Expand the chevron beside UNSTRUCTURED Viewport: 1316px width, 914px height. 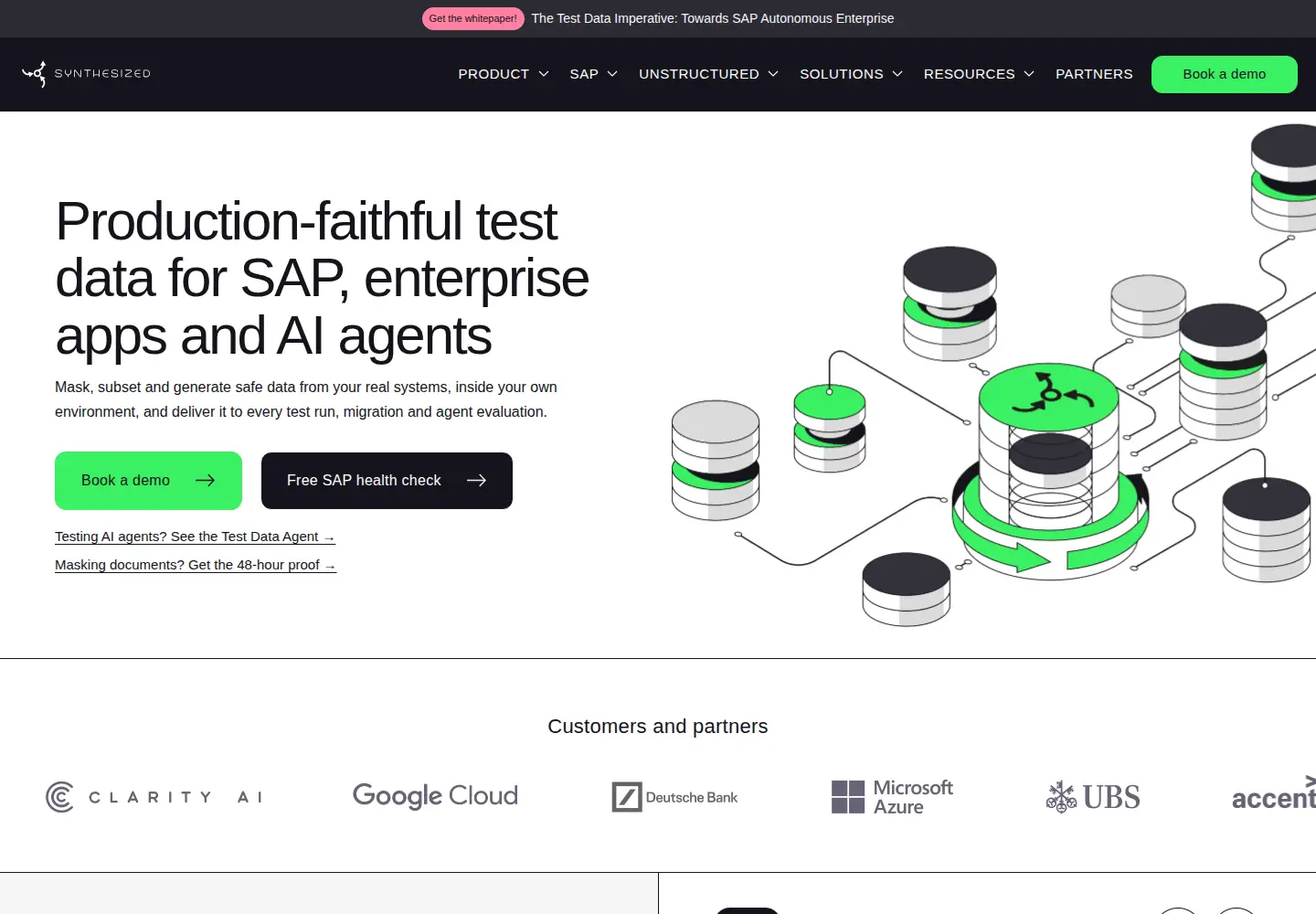(773, 74)
